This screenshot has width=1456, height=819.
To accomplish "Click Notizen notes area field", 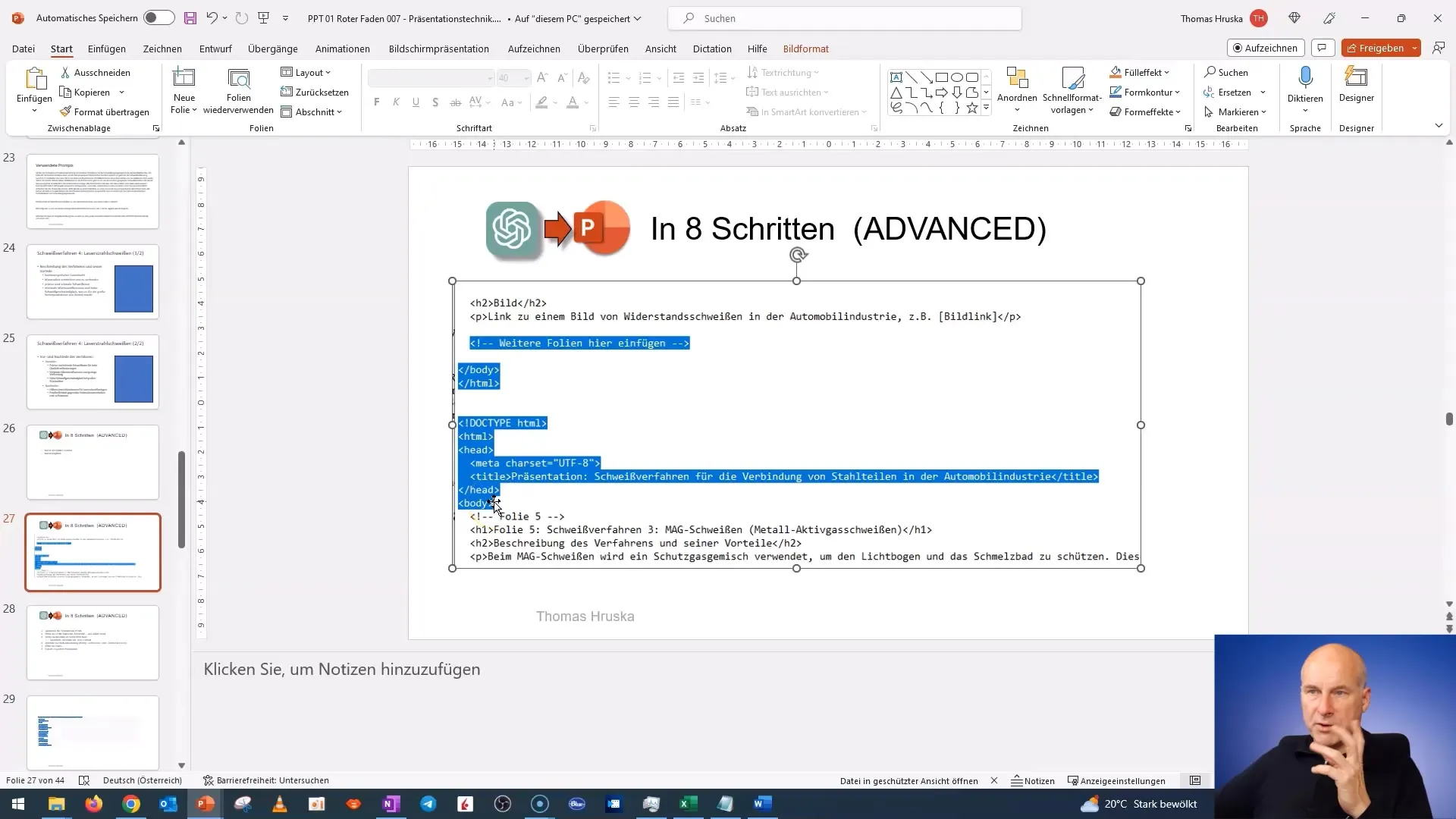I will [x=341, y=668].
